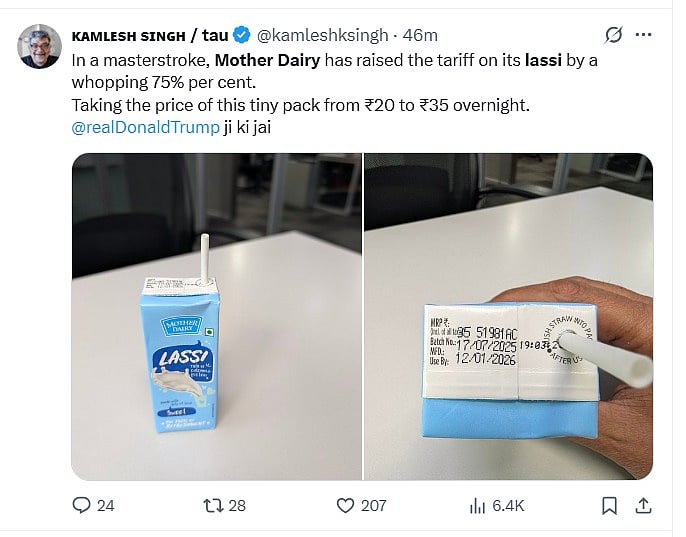Click Kamlesh Singh's profile avatar

[38, 49]
